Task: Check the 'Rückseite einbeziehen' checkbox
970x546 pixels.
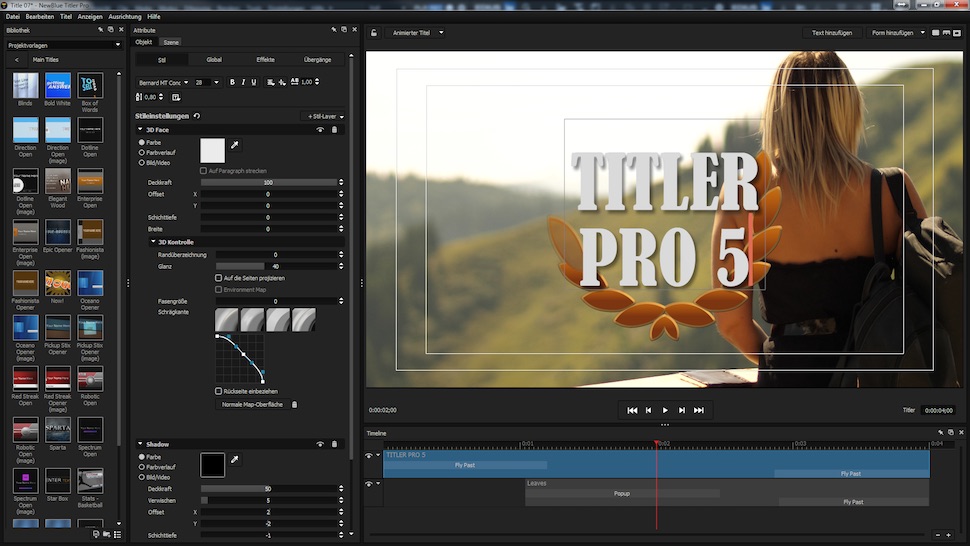Action: pos(219,391)
